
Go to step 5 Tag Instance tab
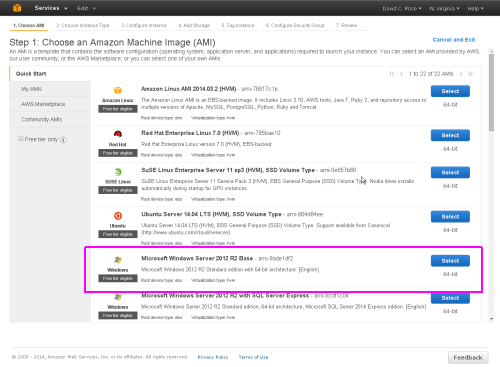(x=237, y=25)
